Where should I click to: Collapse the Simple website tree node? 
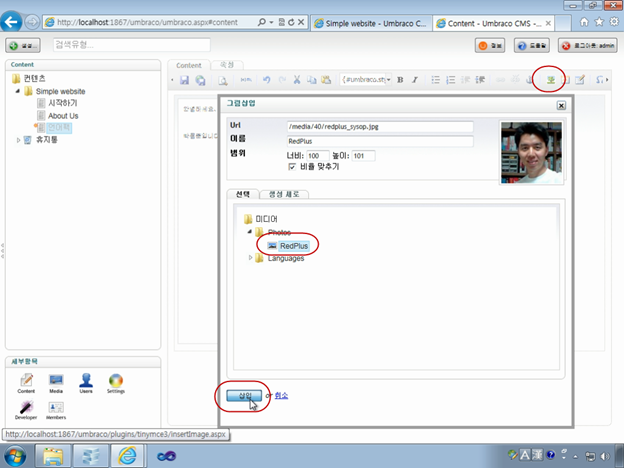click(18, 92)
